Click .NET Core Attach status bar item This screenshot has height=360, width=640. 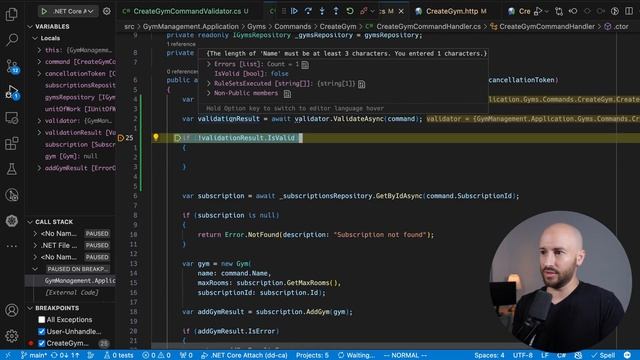pos(244,355)
